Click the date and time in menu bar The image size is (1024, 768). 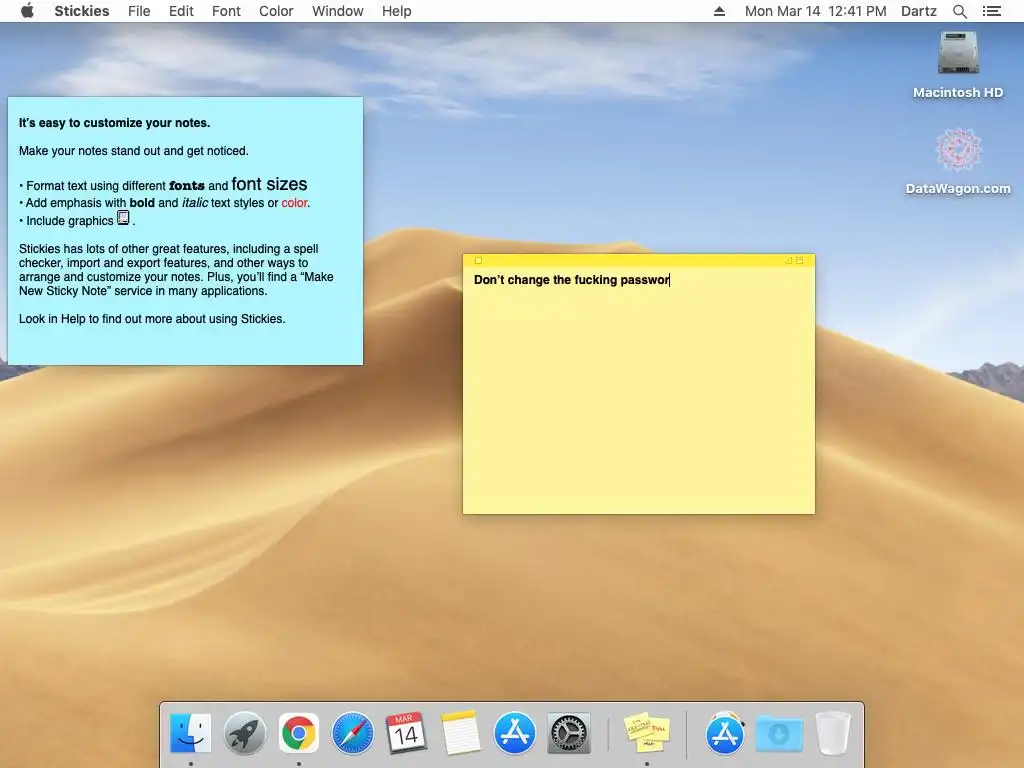click(816, 11)
